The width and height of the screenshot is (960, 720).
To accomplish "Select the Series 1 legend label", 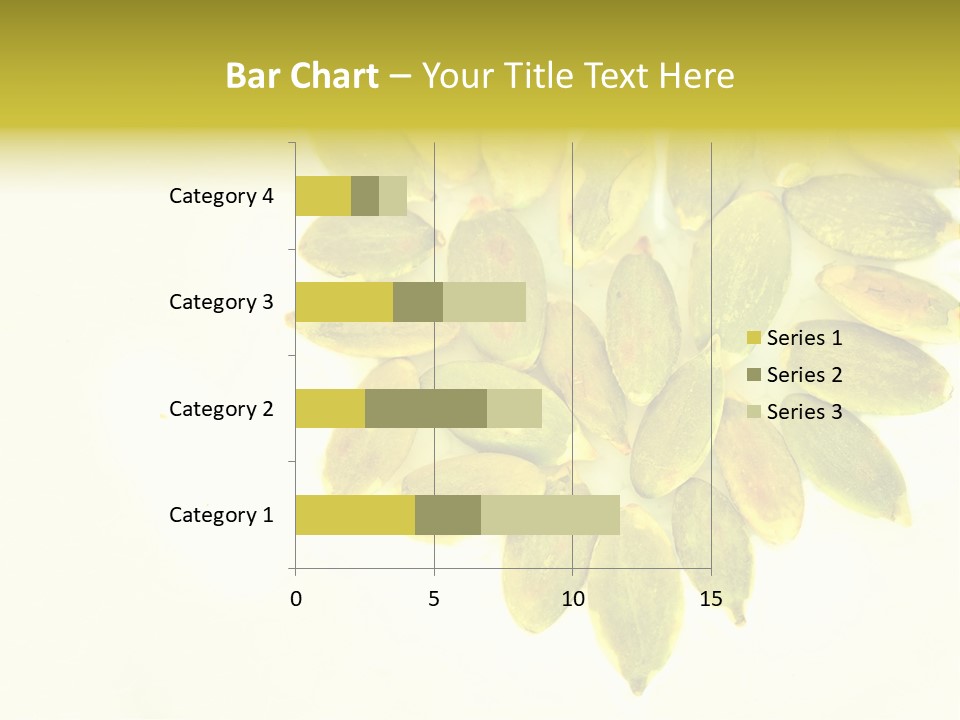I will tap(804, 337).
